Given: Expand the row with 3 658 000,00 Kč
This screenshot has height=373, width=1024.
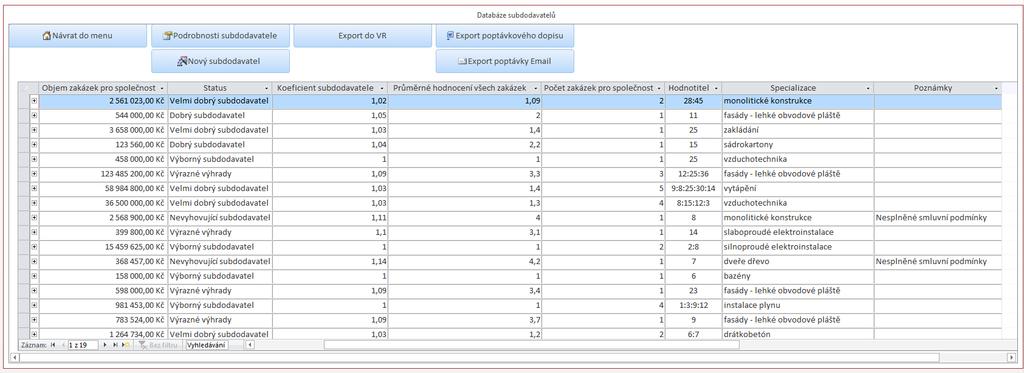Looking at the screenshot, I should pyautogui.click(x=34, y=130).
